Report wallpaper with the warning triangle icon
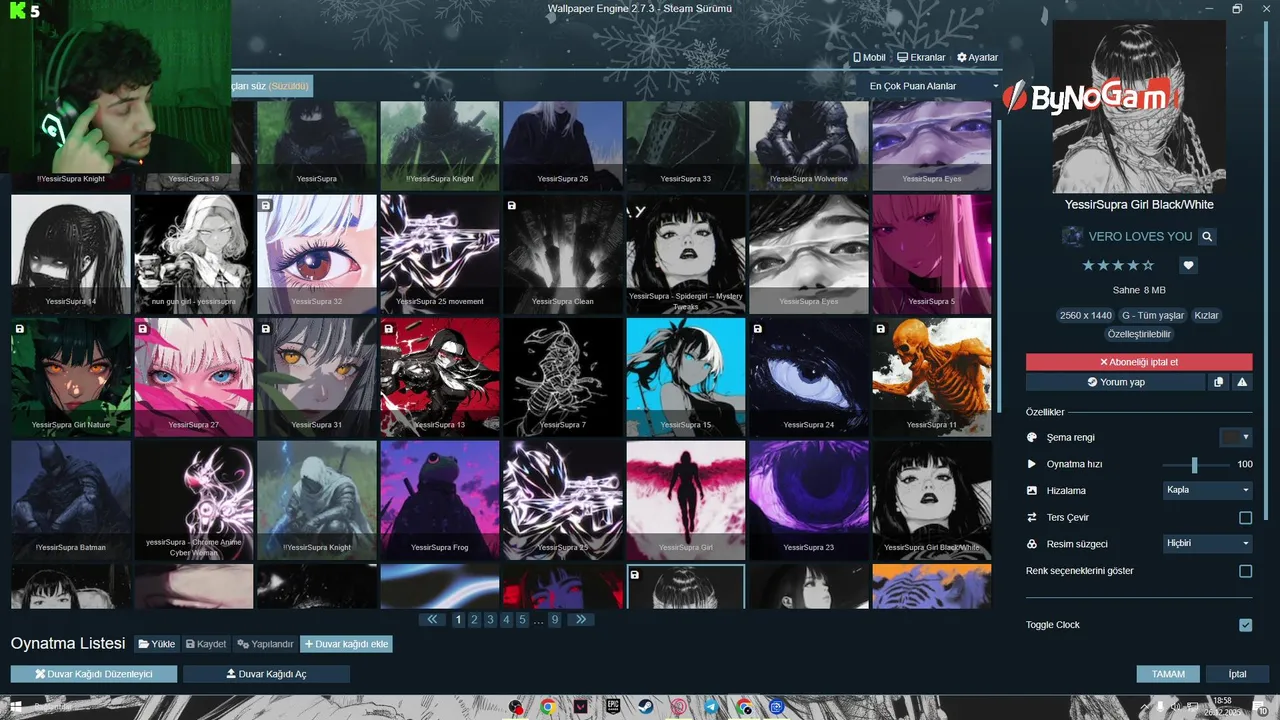The image size is (1280, 720). point(1242,382)
